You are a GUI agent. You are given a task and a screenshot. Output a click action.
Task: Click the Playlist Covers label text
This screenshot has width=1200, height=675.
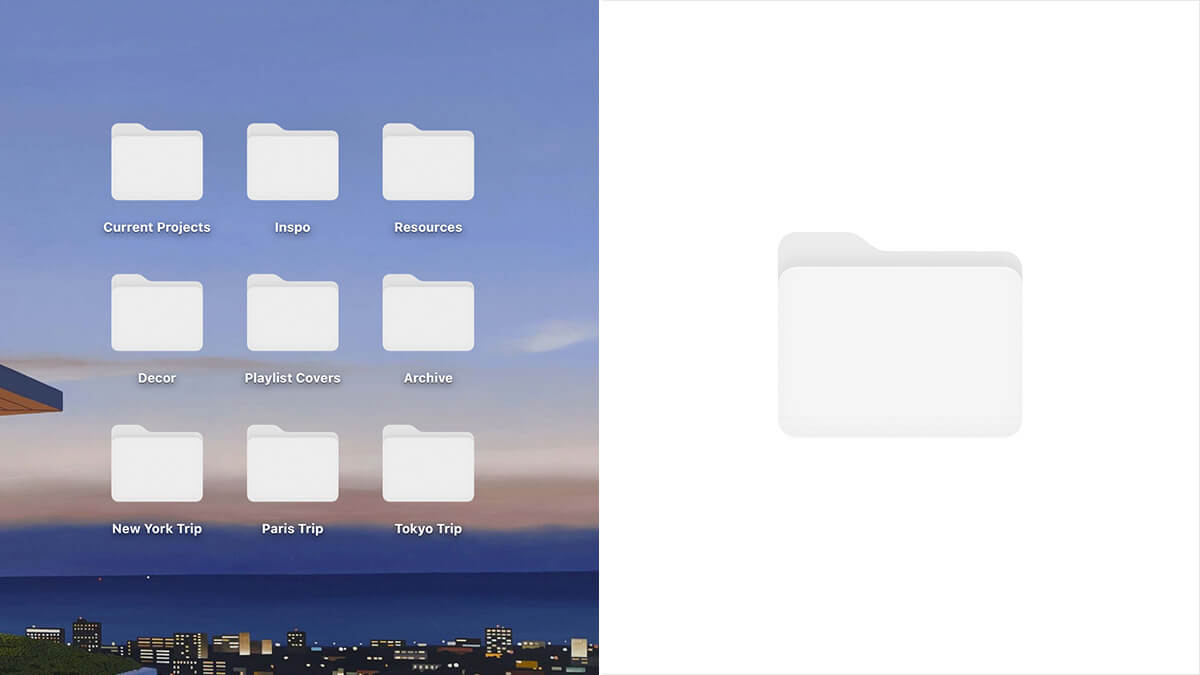(292, 378)
